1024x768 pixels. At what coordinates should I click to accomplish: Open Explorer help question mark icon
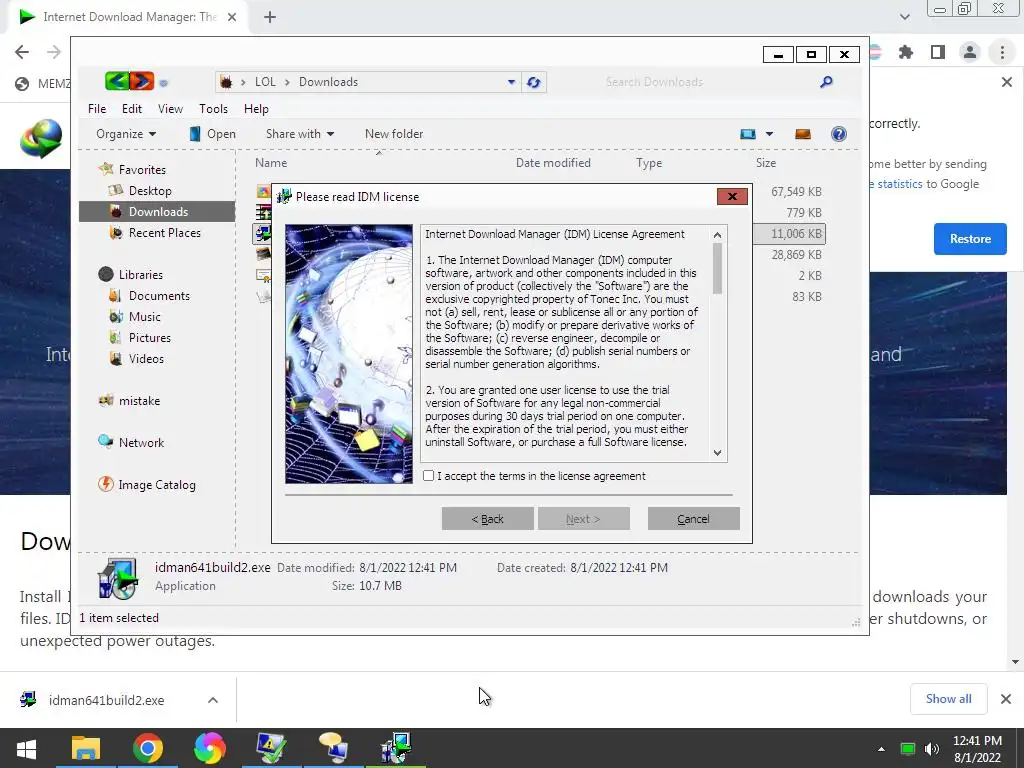coord(839,134)
